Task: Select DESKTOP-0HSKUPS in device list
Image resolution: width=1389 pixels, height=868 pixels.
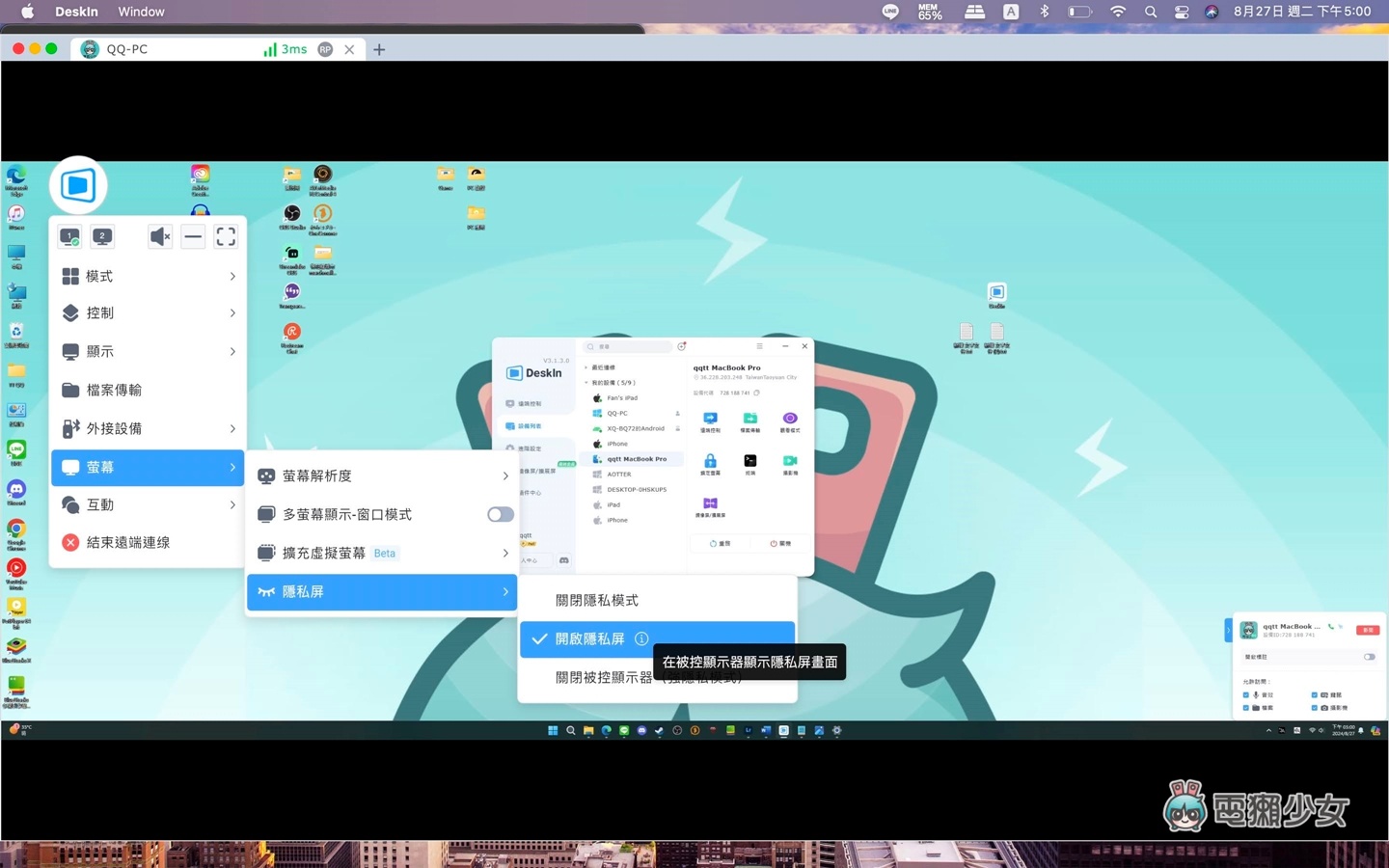Action: click(x=633, y=489)
